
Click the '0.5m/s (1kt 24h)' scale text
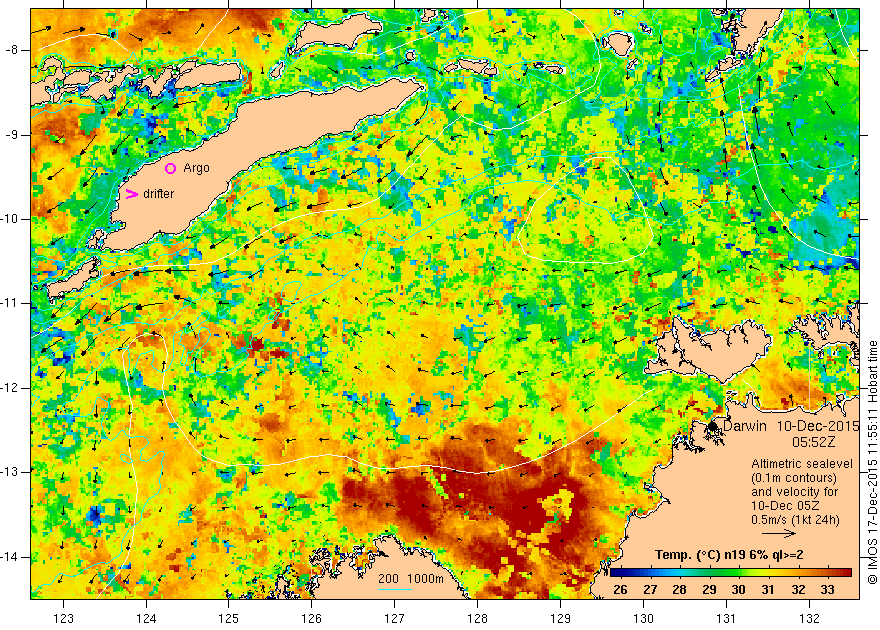click(795, 520)
